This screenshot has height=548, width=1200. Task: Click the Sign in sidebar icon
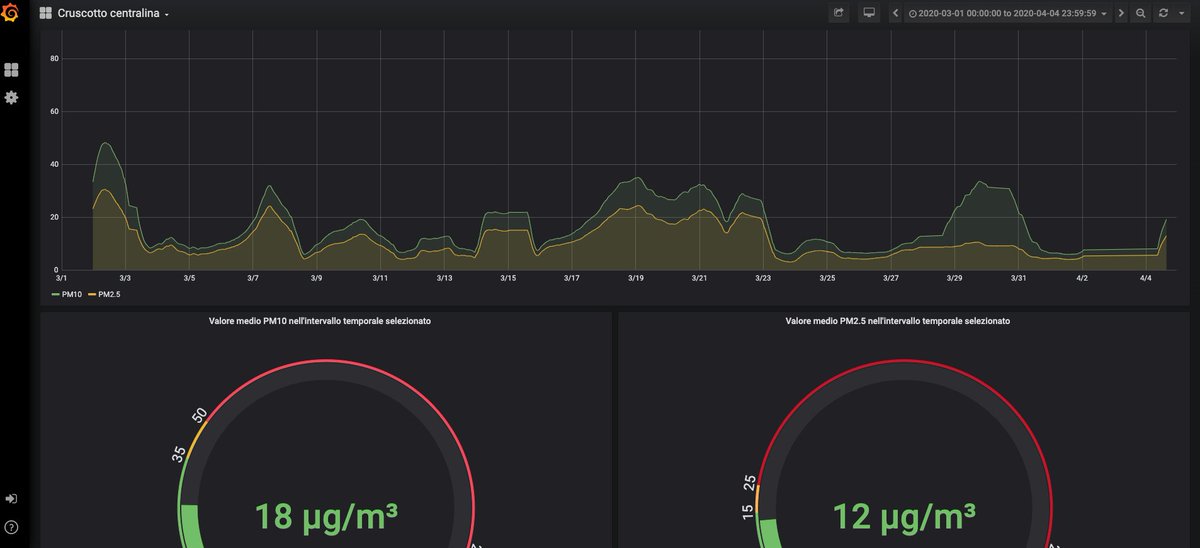point(11,499)
